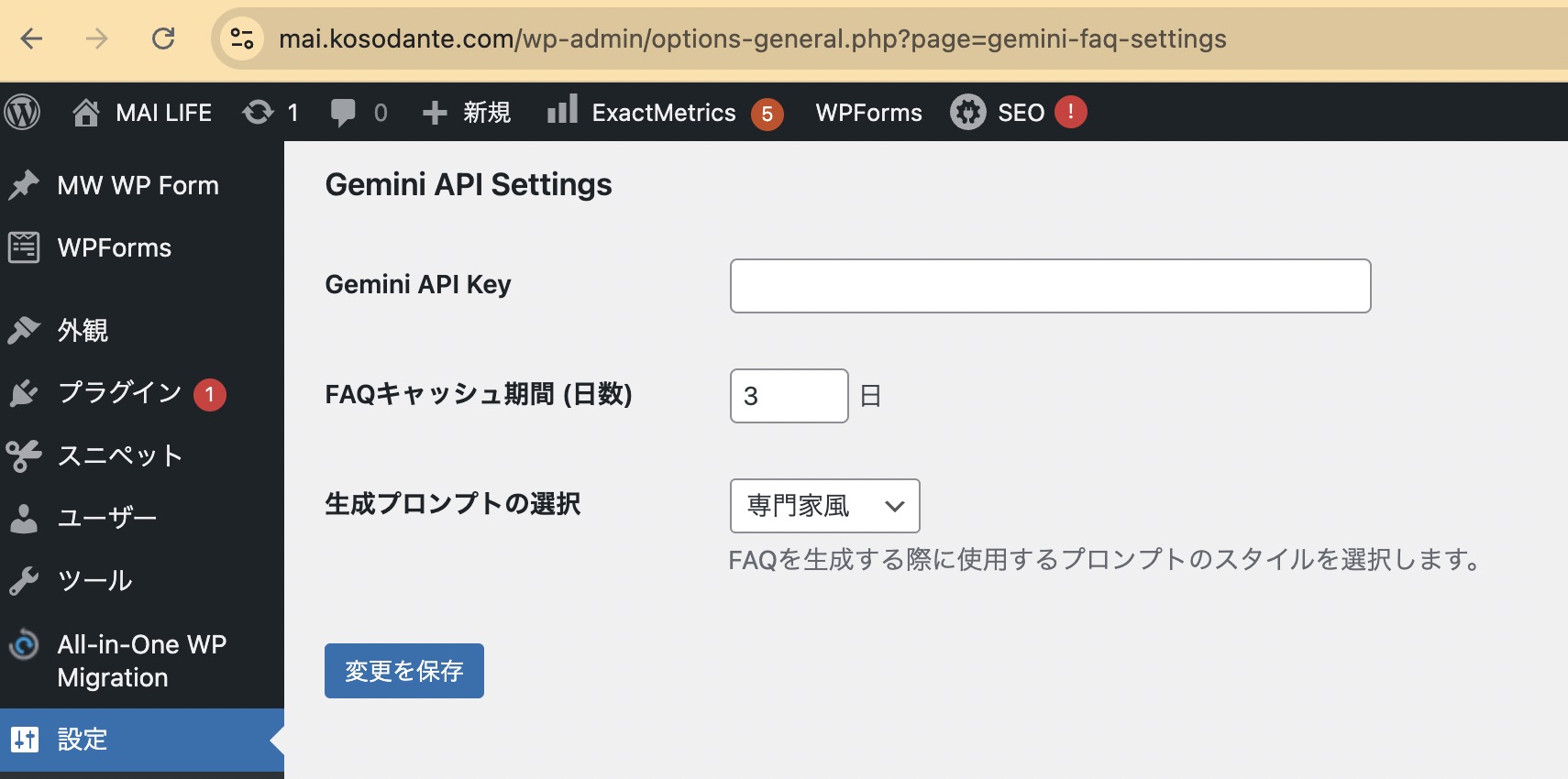Open site information icon in address bar
The height and width of the screenshot is (779, 1568).
pos(242,38)
